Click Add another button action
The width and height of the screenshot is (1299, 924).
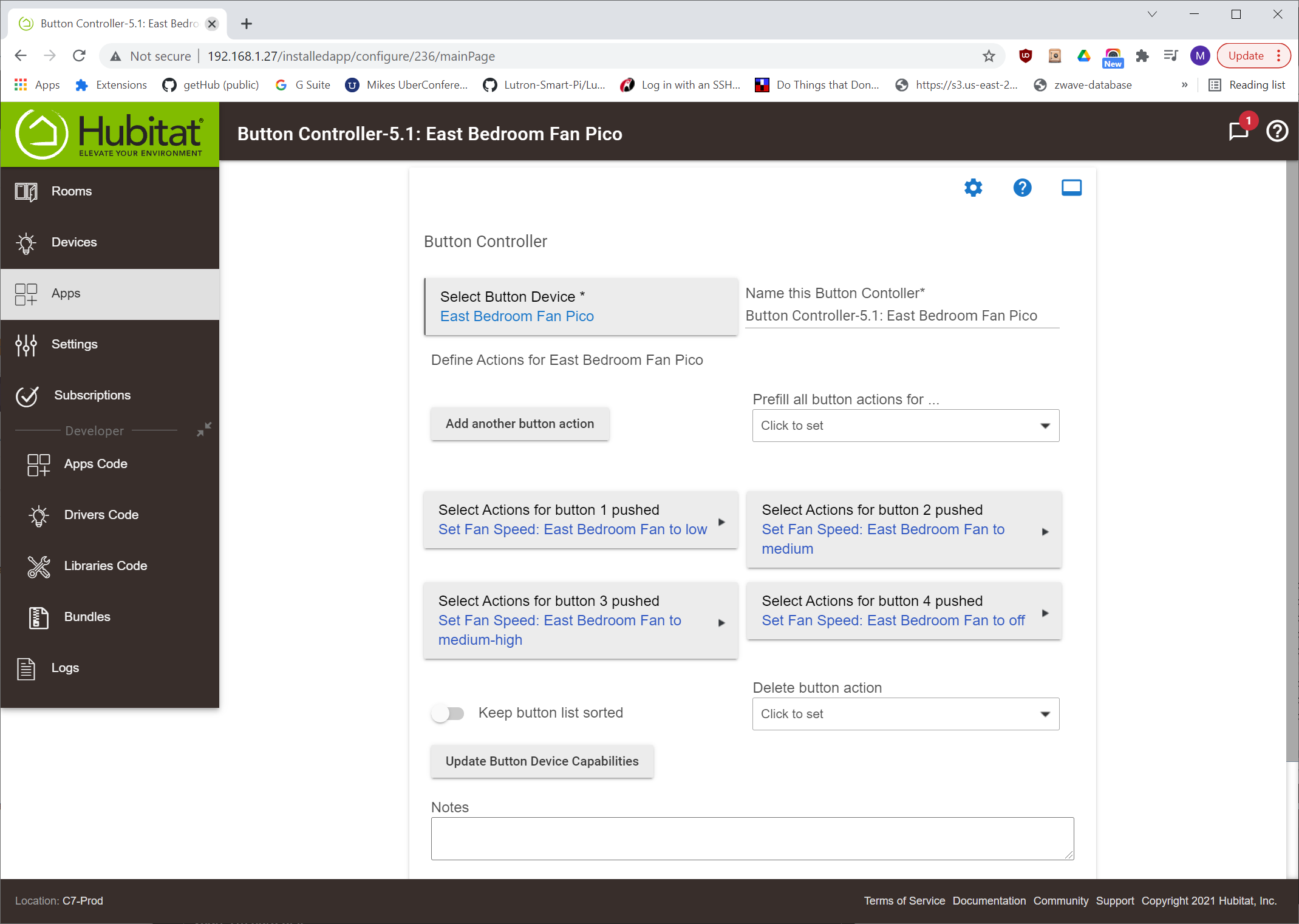(520, 424)
